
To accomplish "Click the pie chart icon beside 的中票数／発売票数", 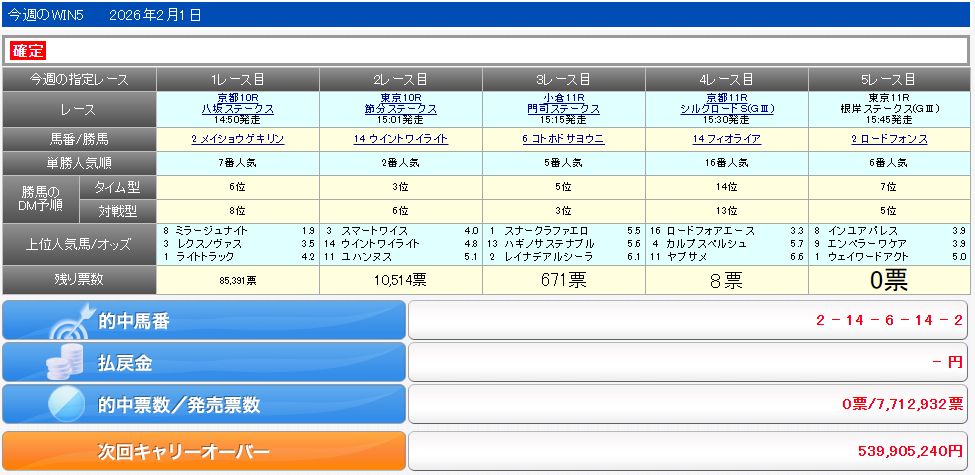I will (67, 405).
